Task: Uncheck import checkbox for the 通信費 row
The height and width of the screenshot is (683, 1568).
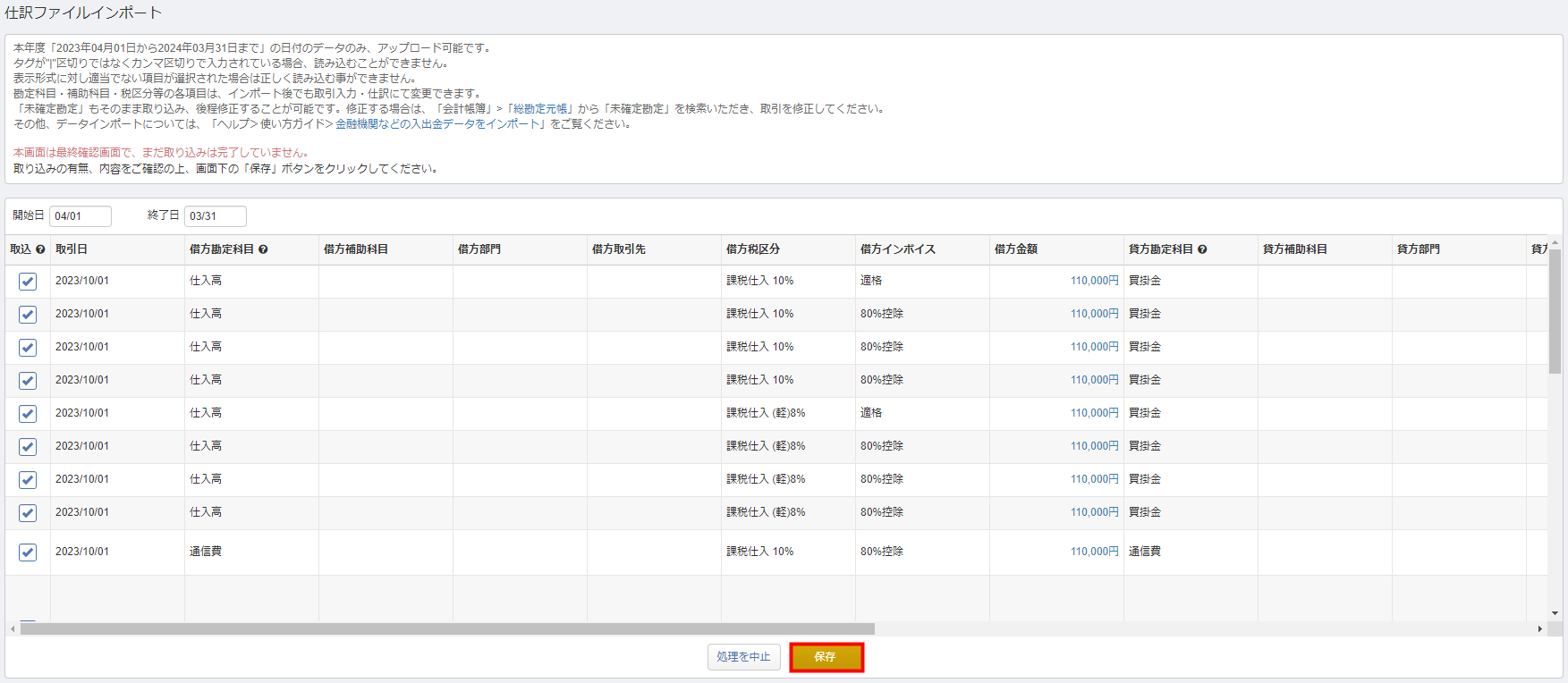Action: tap(28, 552)
